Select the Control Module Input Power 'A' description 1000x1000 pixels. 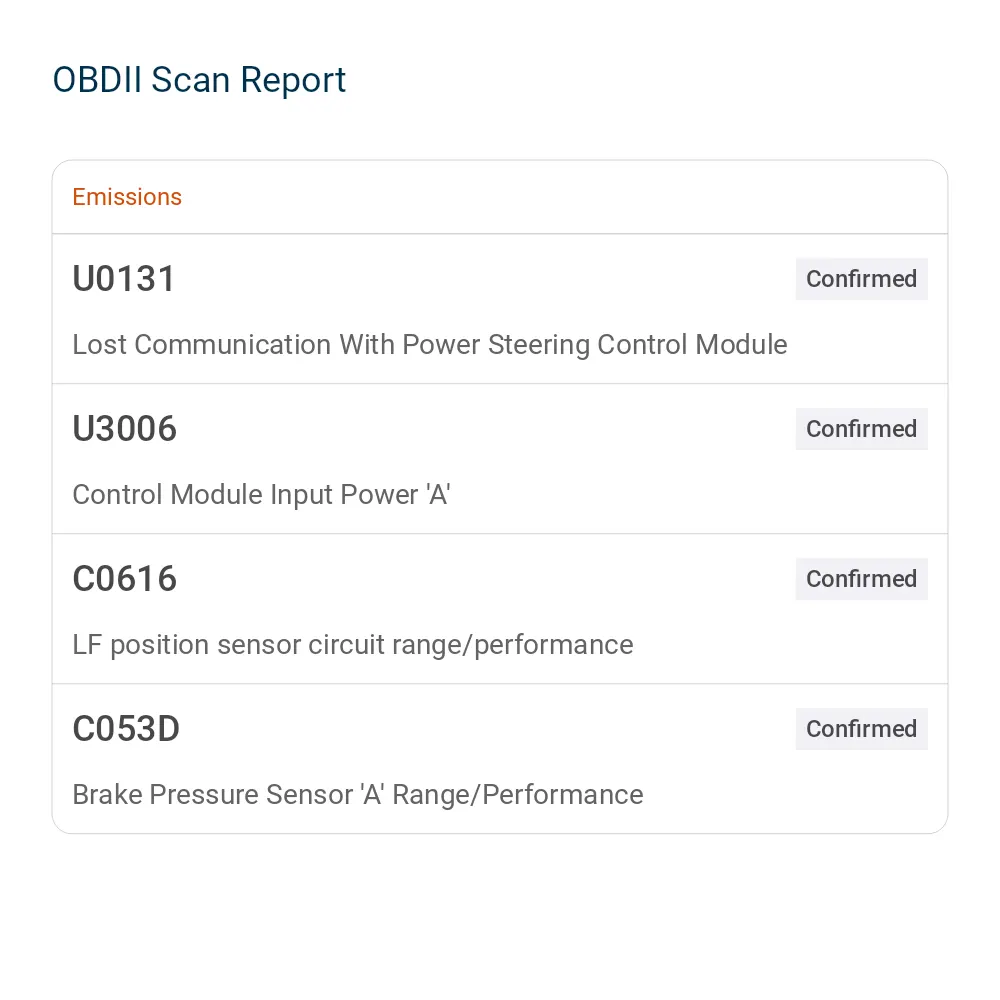[x=261, y=494]
